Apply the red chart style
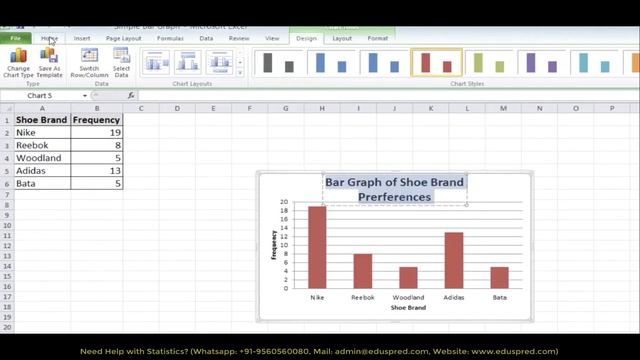640x360 pixels. tap(436, 62)
